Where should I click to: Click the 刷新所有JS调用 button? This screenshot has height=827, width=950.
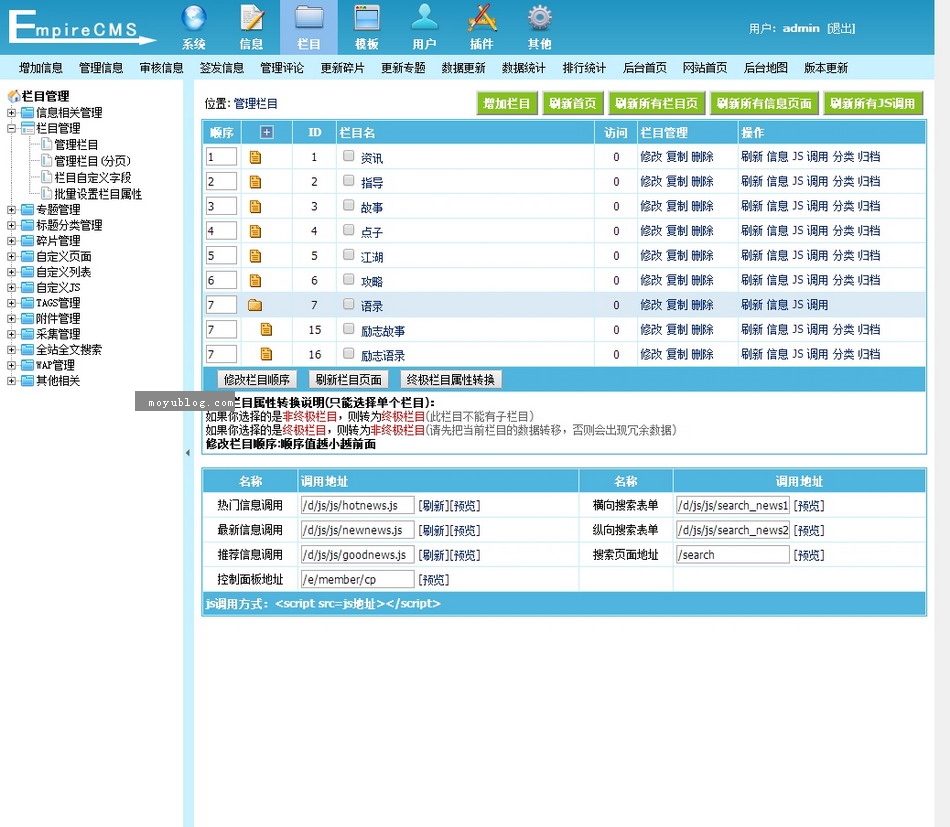(x=873, y=104)
